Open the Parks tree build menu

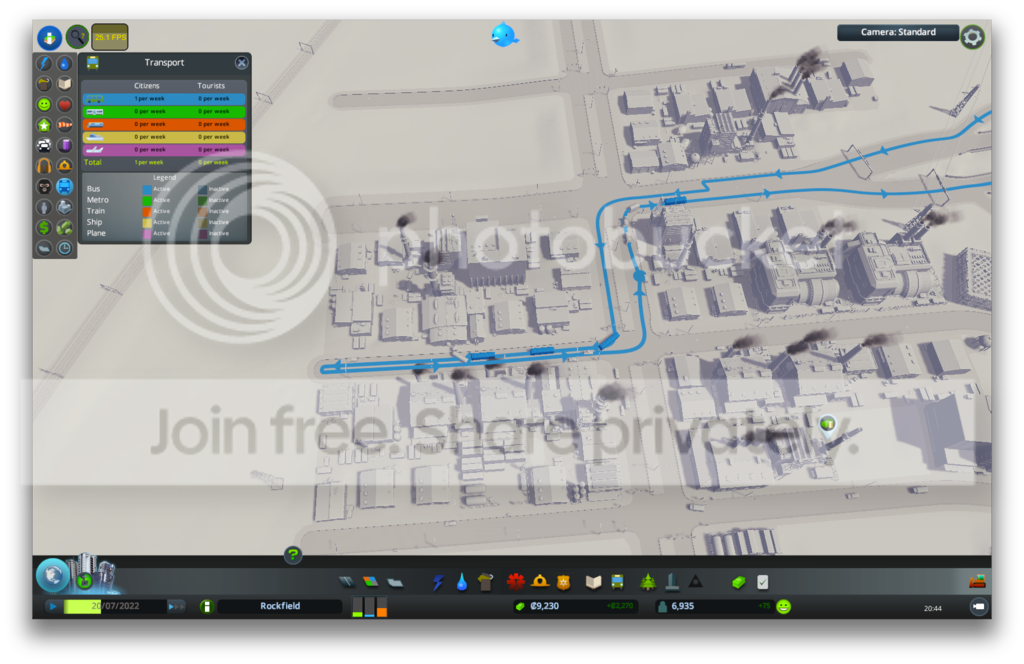(x=648, y=582)
